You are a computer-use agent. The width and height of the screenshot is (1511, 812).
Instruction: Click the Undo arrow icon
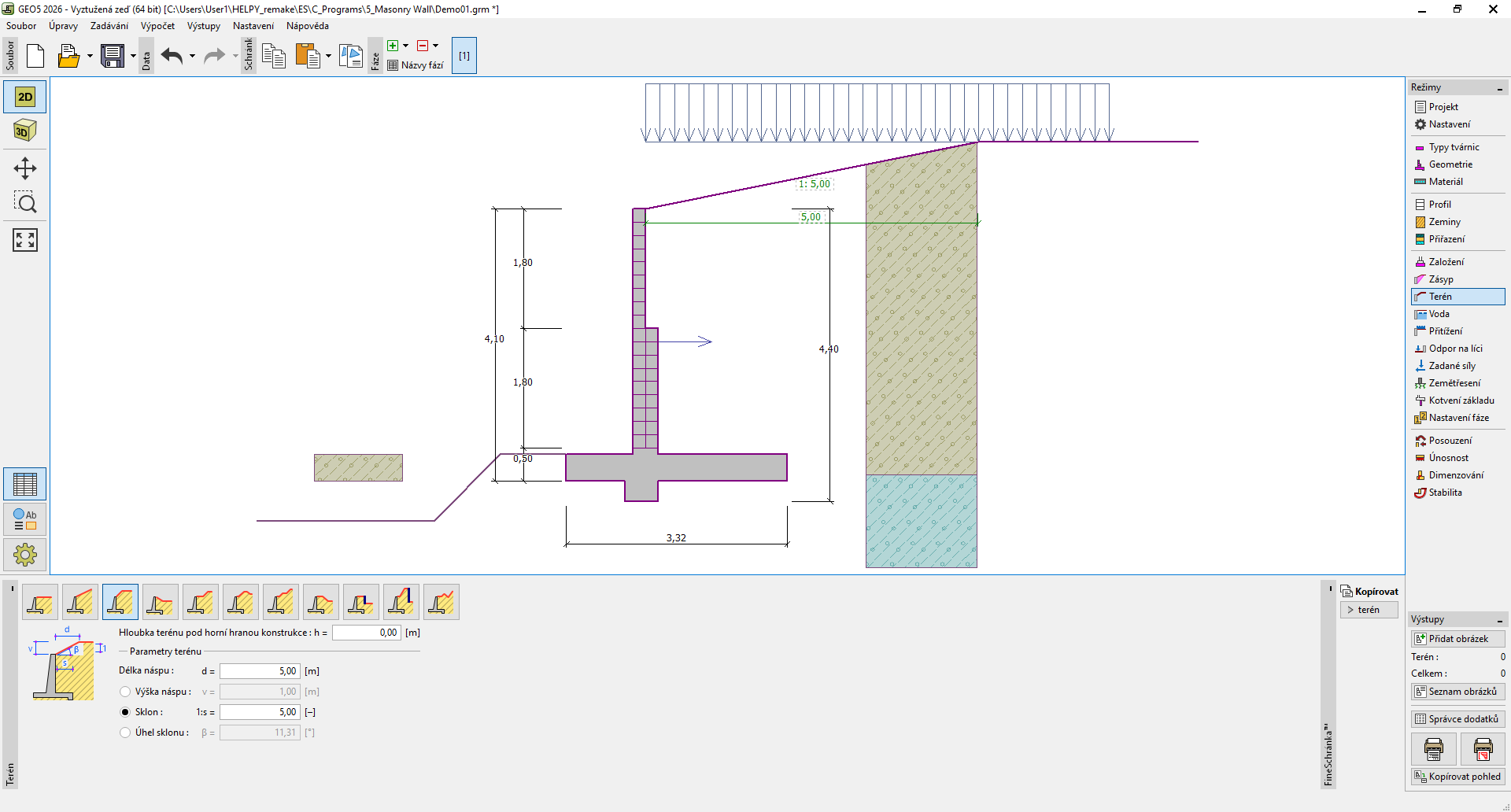pyautogui.click(x=172, y=56)
